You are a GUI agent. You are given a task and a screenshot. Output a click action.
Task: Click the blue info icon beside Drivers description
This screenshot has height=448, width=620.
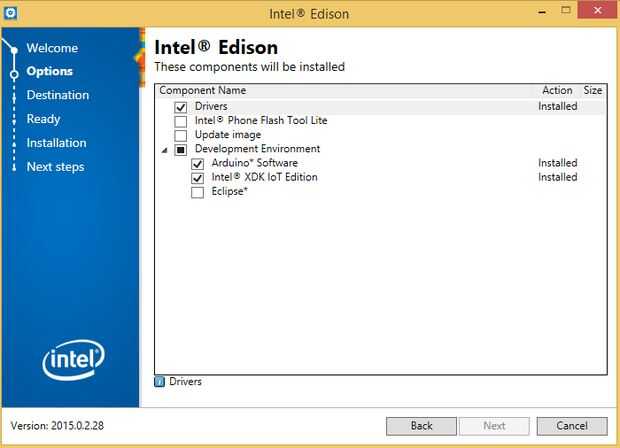[x=160, y=381]
